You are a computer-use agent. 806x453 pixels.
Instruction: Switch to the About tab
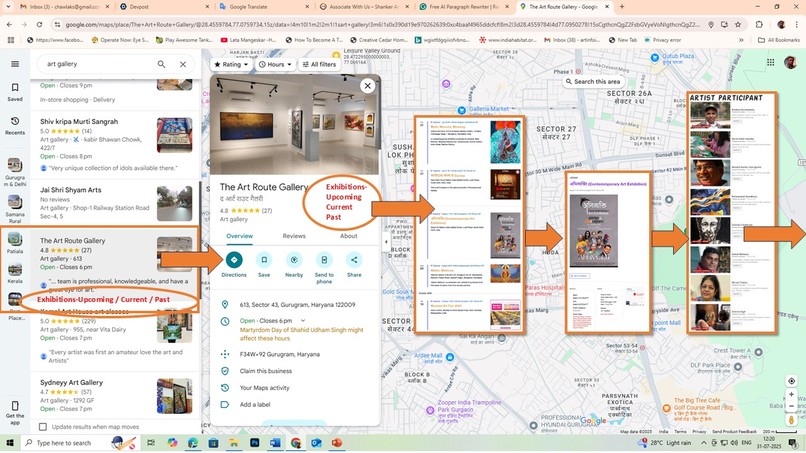pos(349,236)
